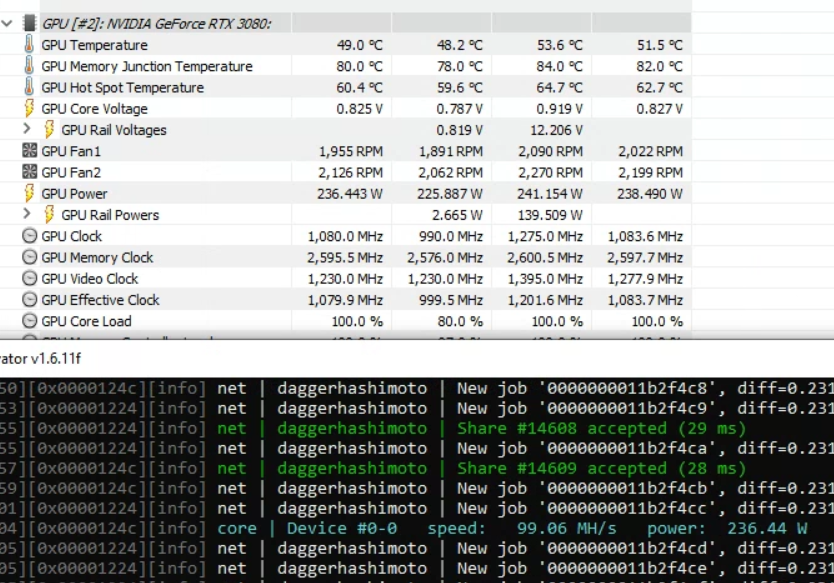
Task: Select the GPU Clock label
Action: (72, 237)
